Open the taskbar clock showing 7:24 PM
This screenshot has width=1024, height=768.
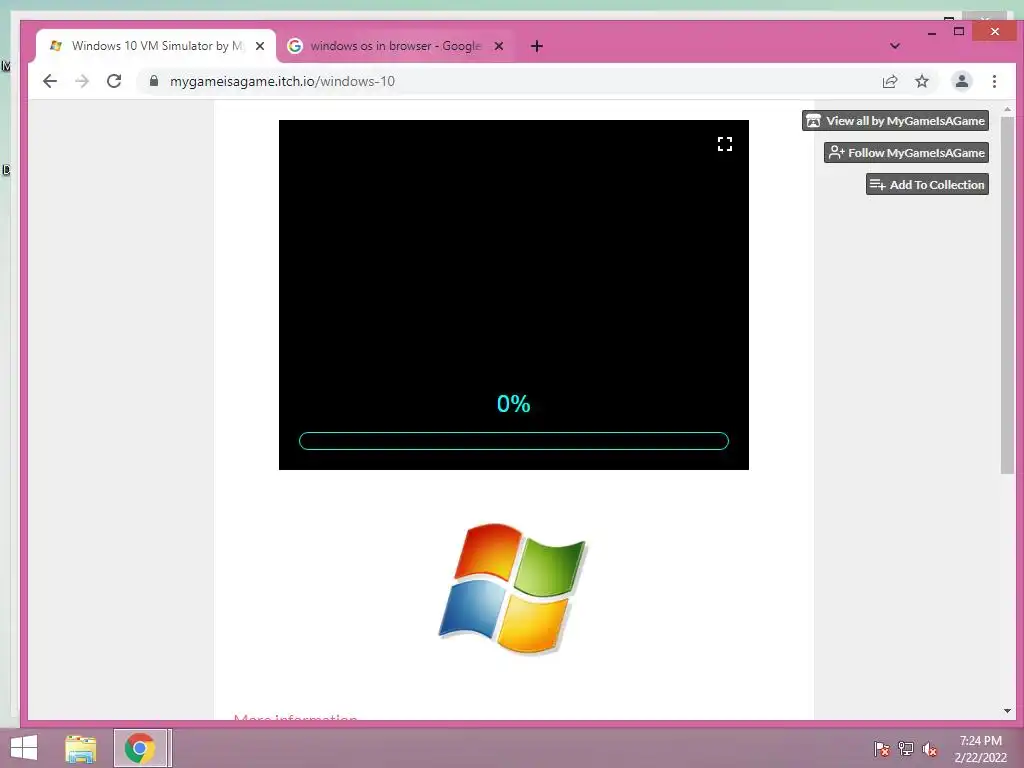980,748
